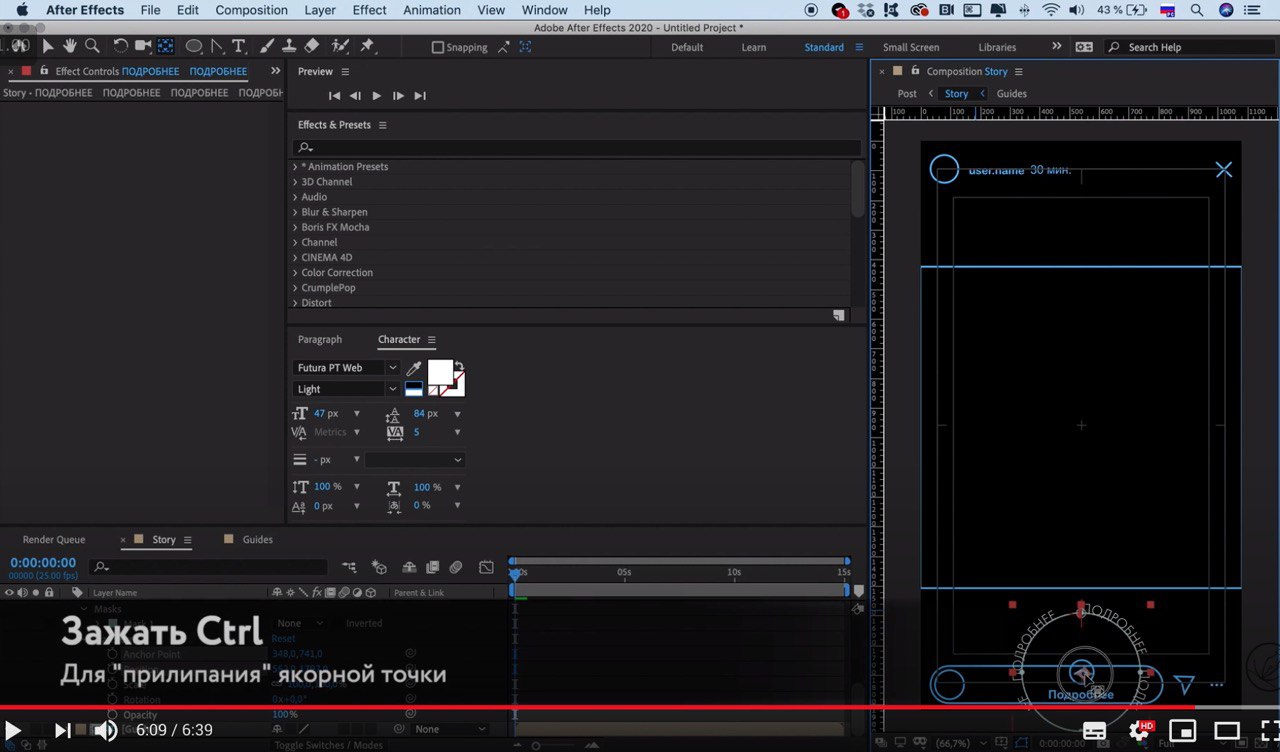Select the Horizontal Type tool
The width and height of the screenshot is (1280, 752).
click(x=239, y=47)
